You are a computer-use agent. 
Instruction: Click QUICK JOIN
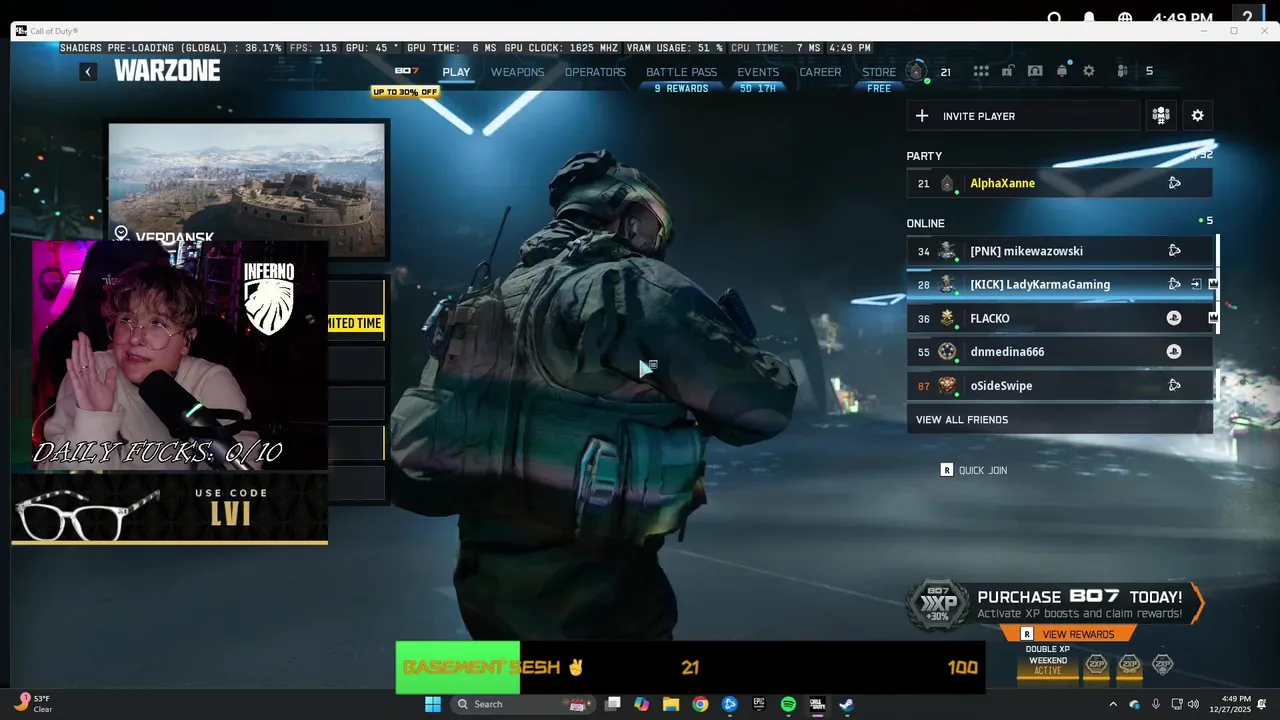click(x=974, y=470)
